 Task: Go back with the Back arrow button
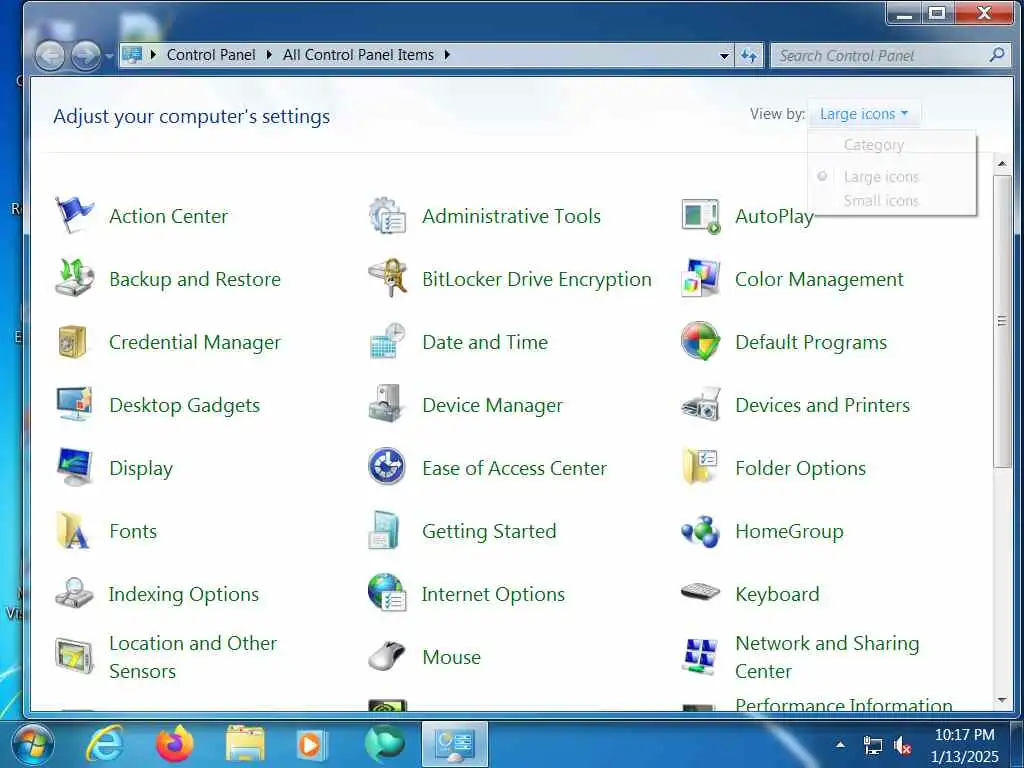click(50, 56)
